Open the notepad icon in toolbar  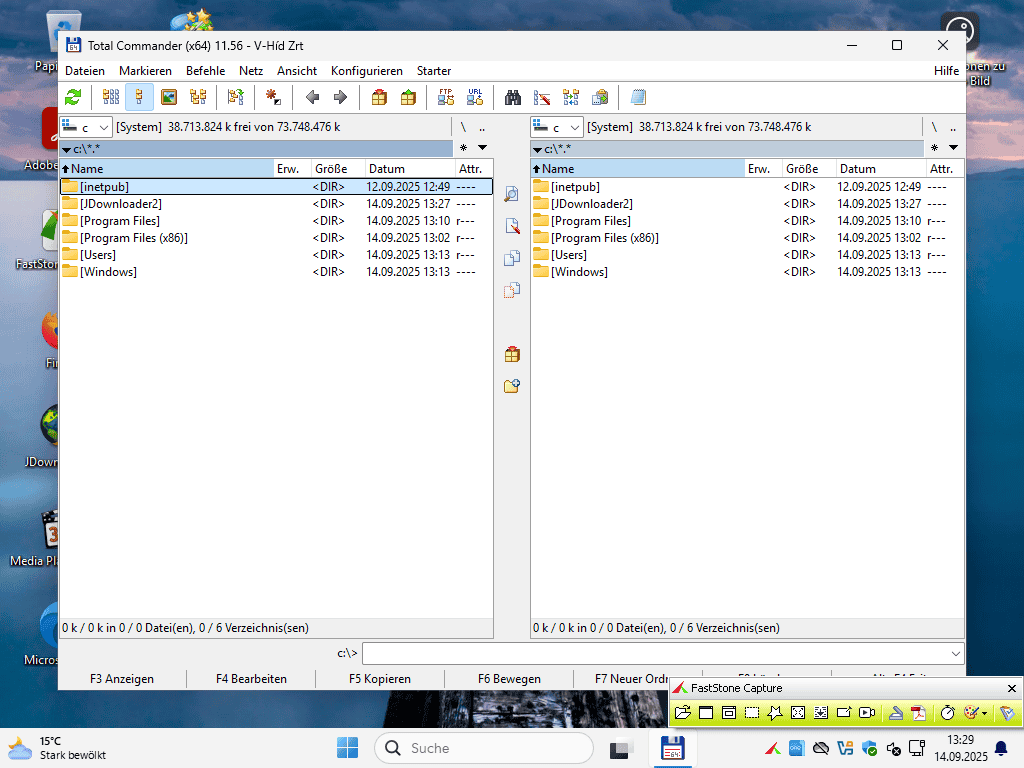coord(638,97)
